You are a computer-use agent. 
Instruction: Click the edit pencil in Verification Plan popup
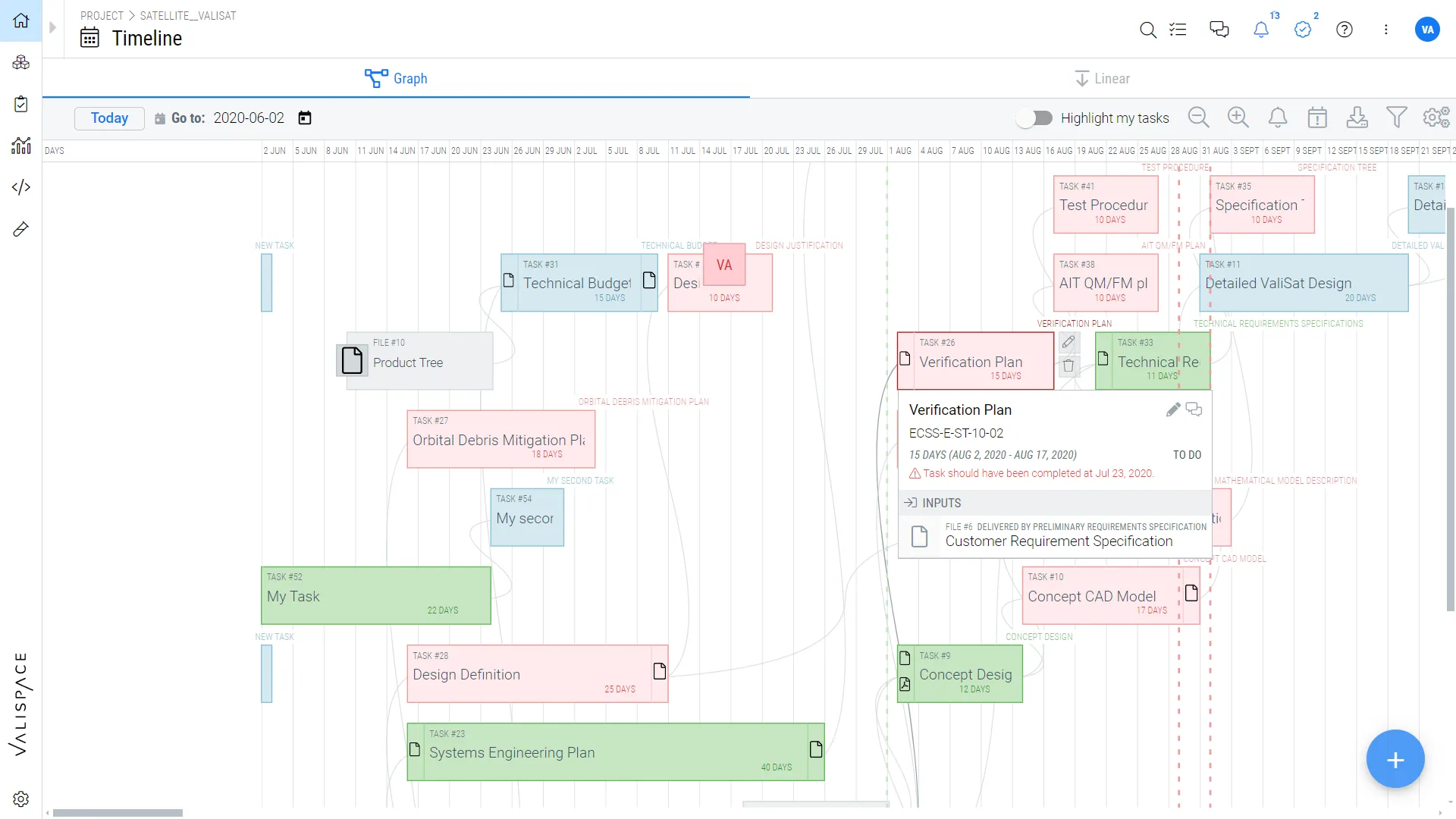pyautogui.click(x=1172, y=409)
